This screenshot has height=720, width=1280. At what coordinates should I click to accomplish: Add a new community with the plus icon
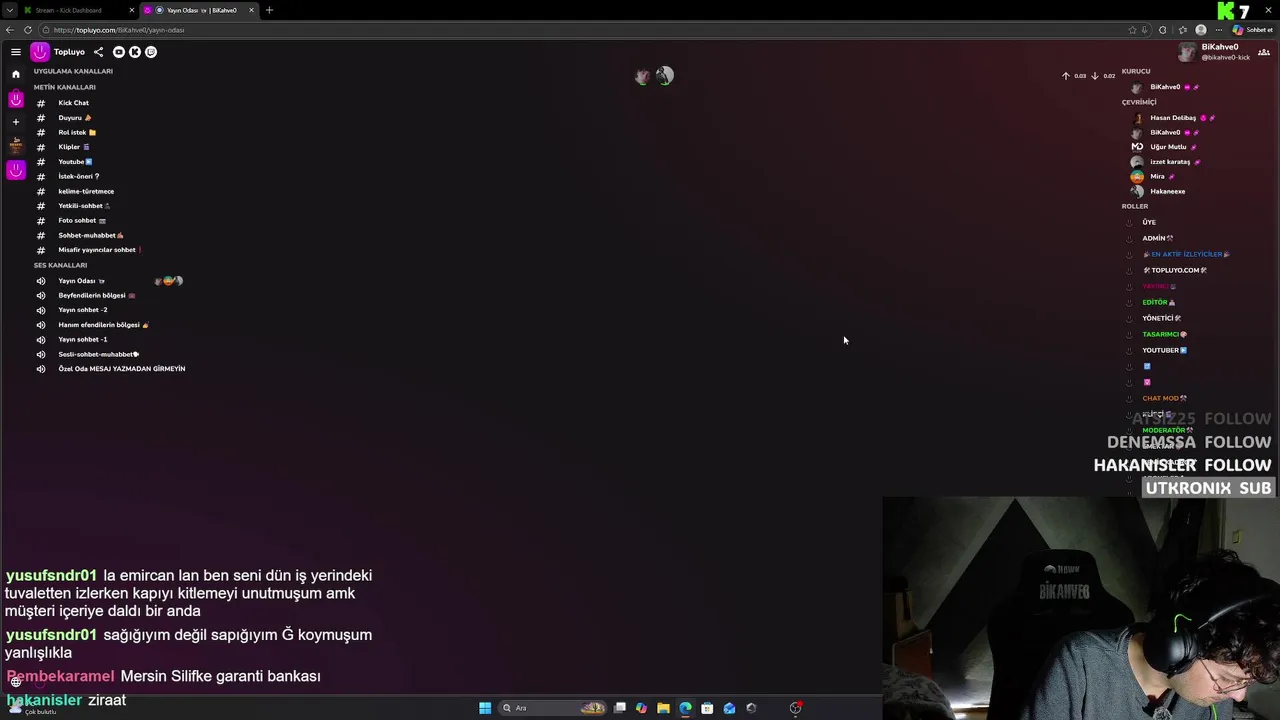[16, 122]
